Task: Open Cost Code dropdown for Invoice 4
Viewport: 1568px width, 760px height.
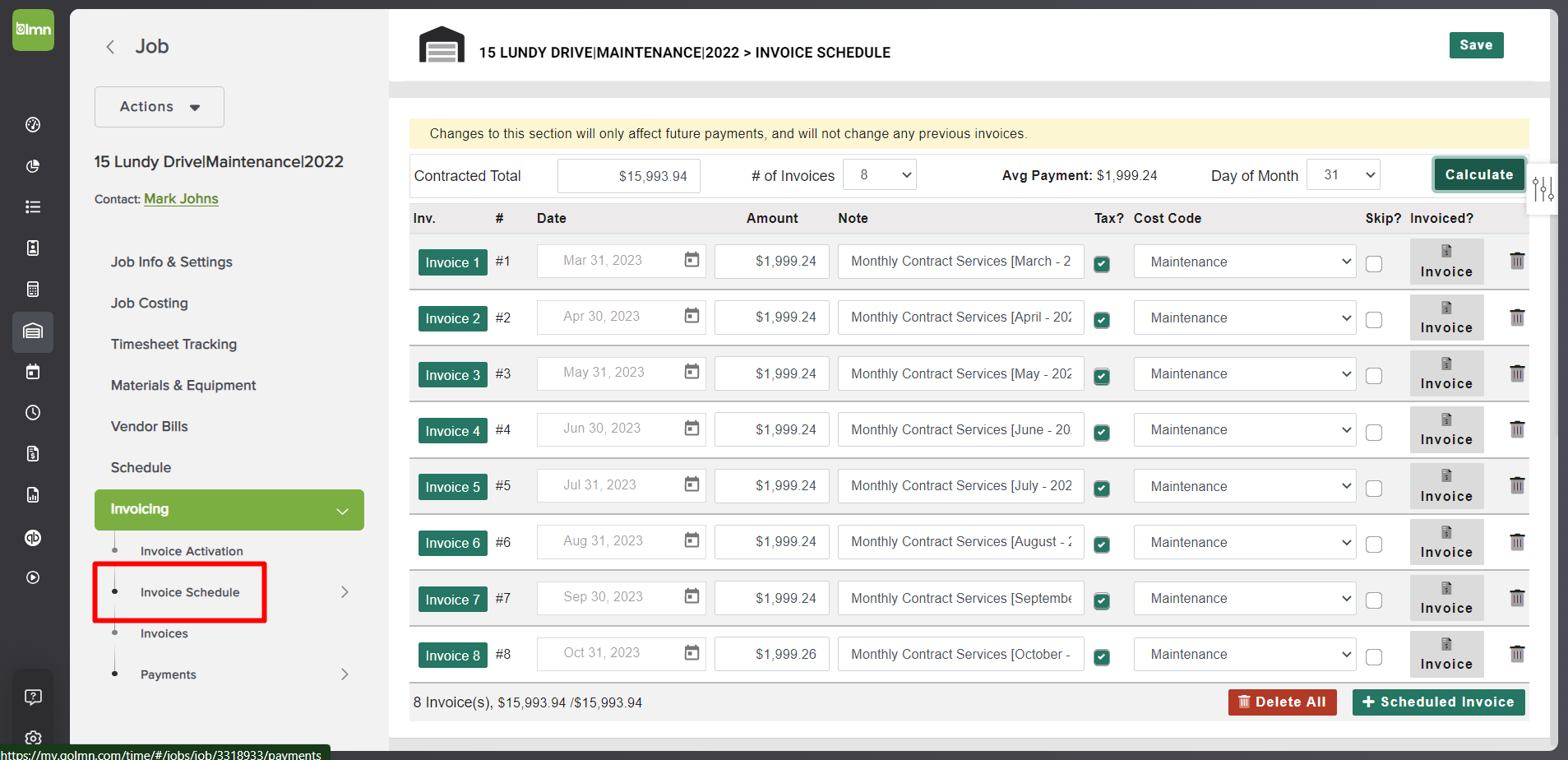Action: (1245, 429)
